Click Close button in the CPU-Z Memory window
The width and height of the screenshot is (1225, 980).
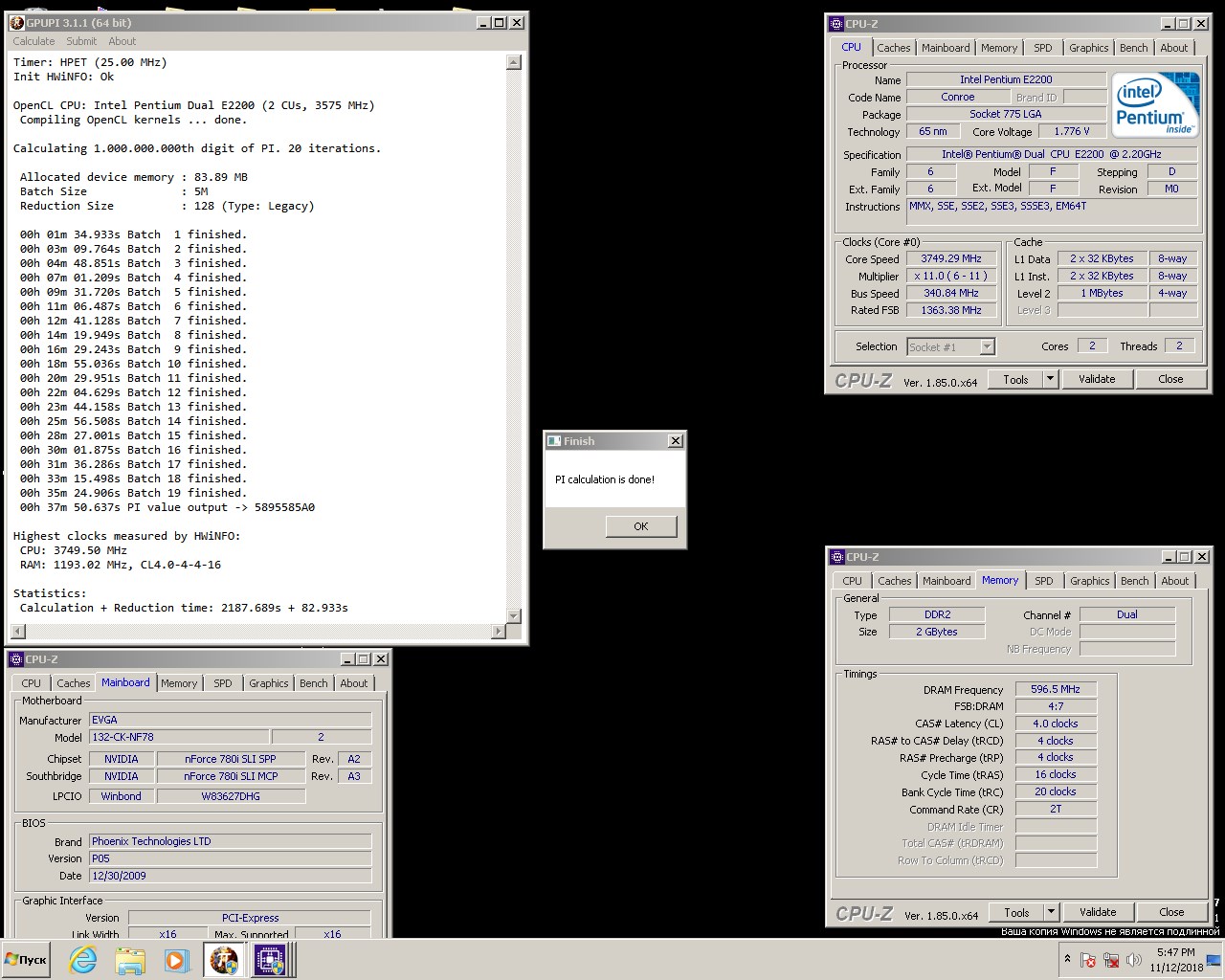1171,912
